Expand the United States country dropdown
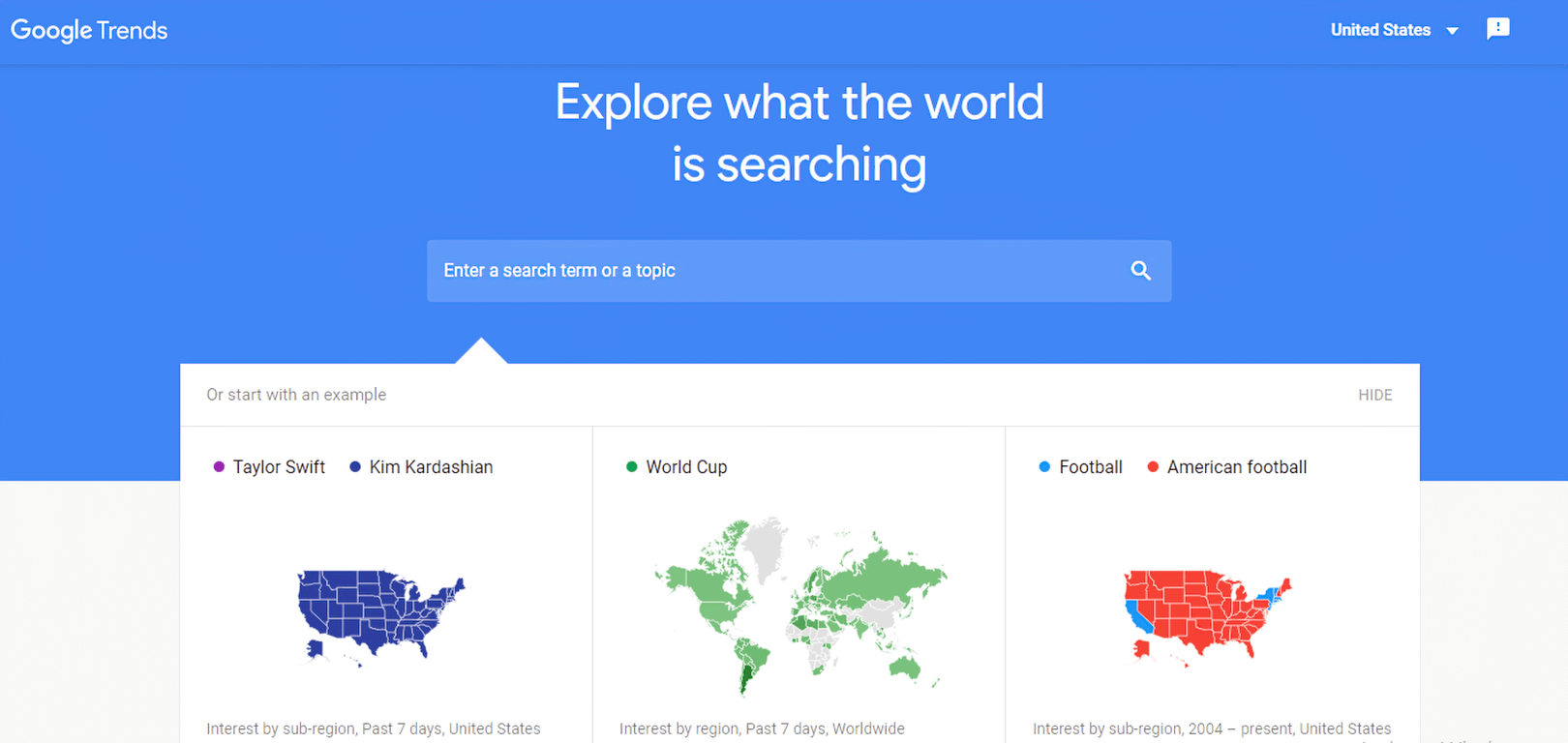Viewport: 1568px width, 743px height. tap(1380, 30)
